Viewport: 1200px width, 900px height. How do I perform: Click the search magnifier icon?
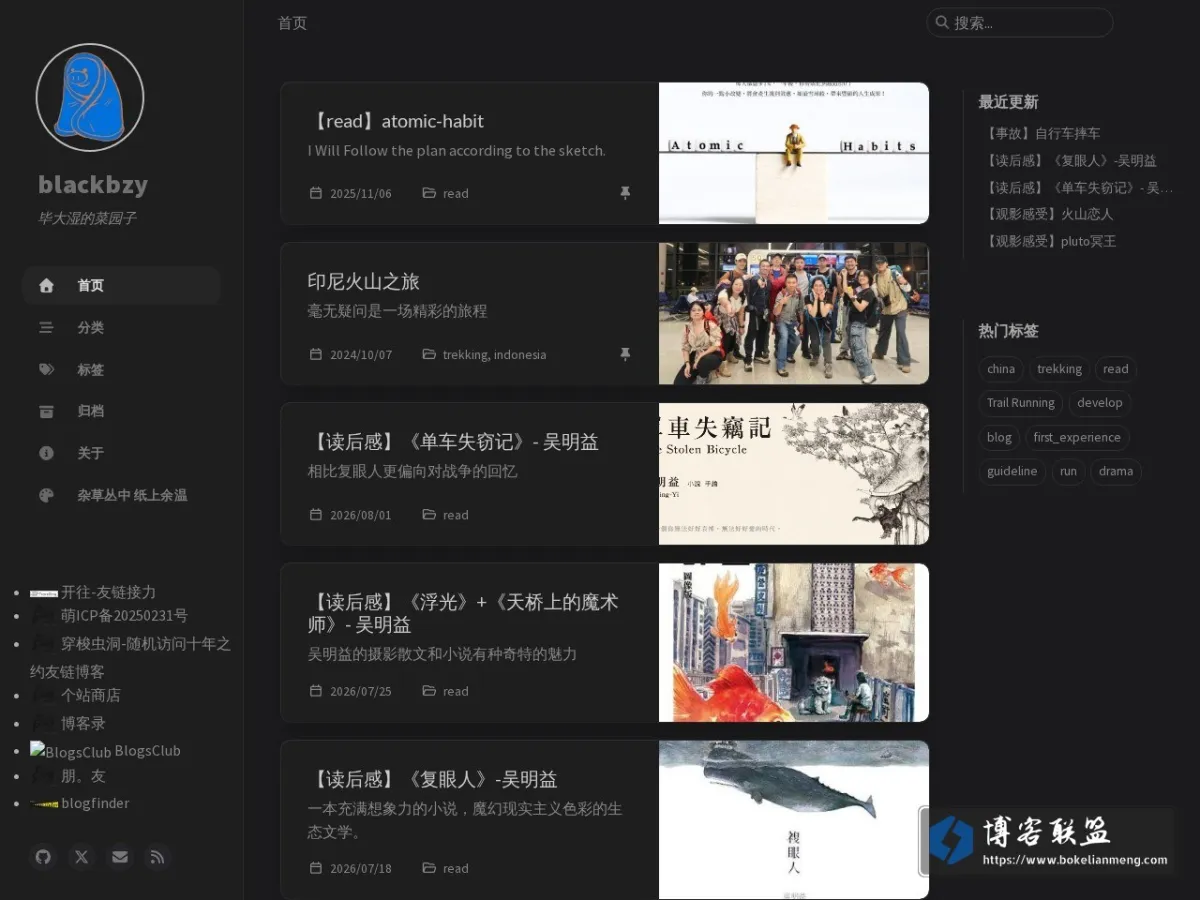click(x=941, y=22)
